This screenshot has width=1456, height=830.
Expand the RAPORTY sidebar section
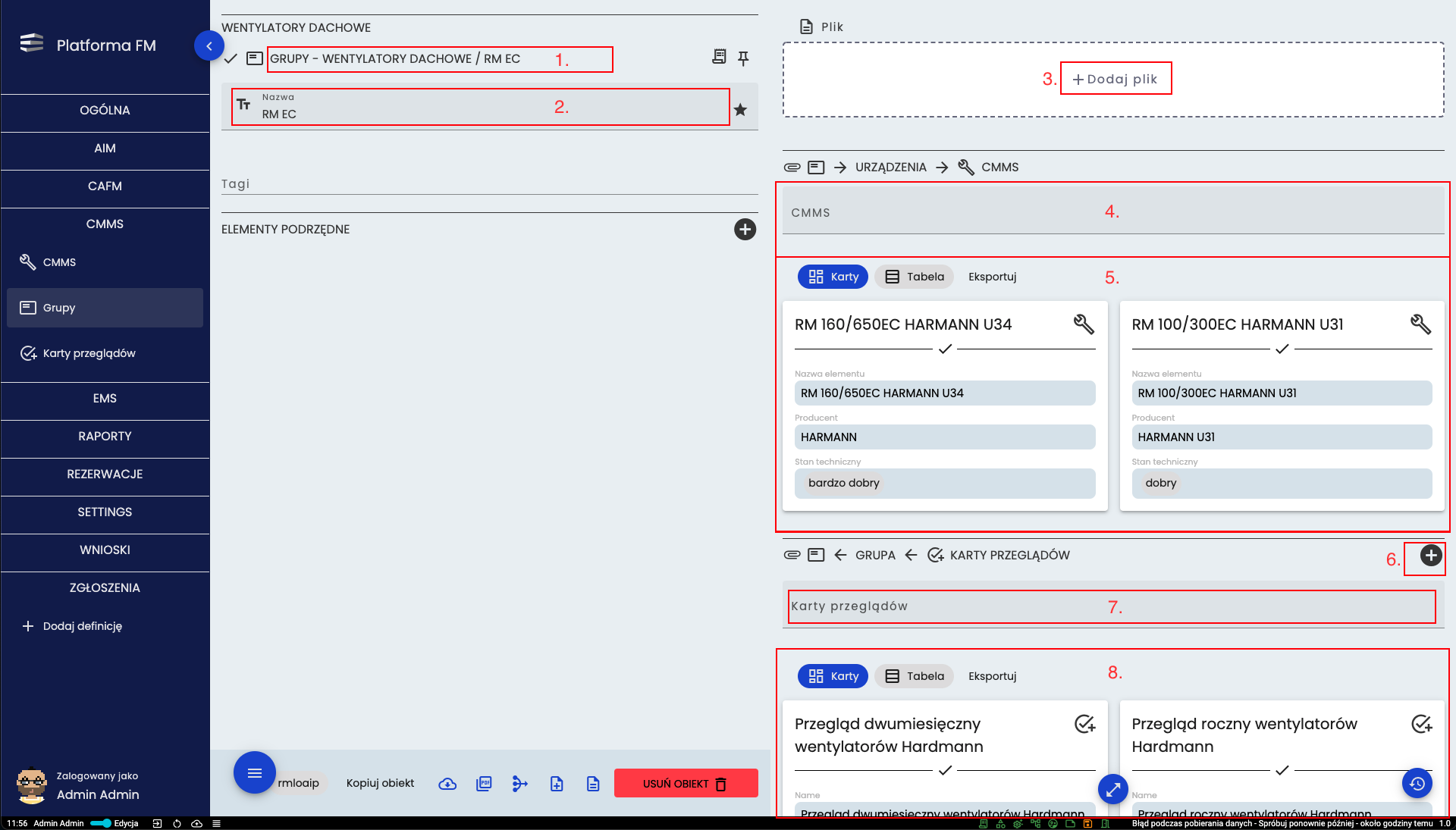pyautogui.click(x=105, y=437)
